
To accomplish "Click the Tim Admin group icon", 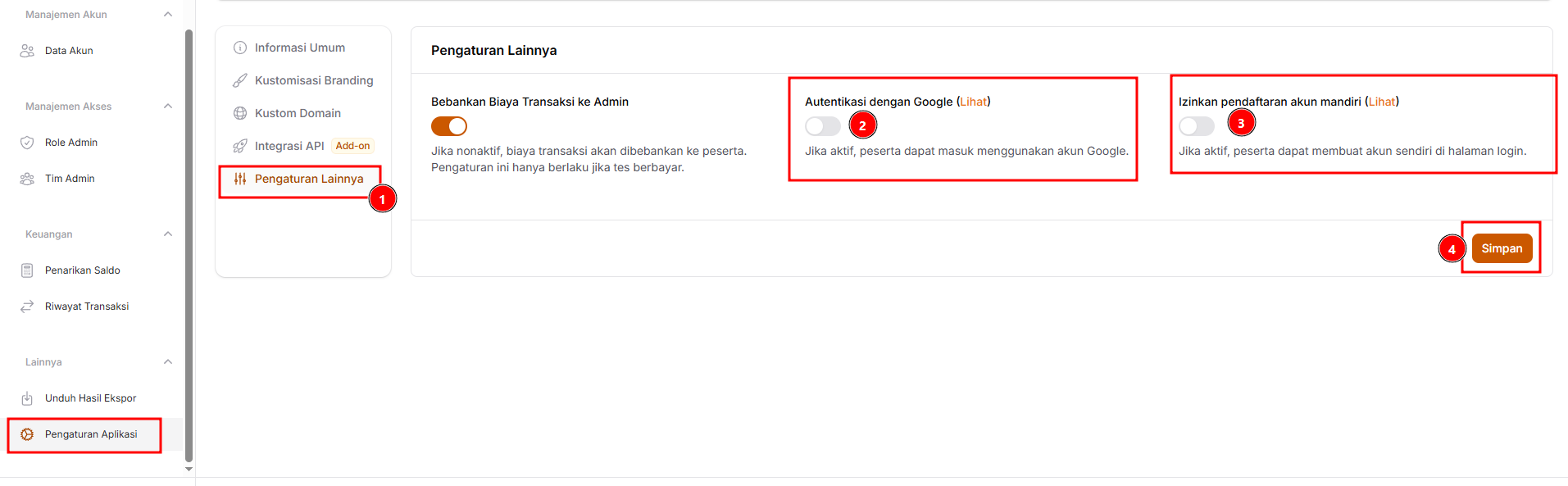I will pos(27,179).
